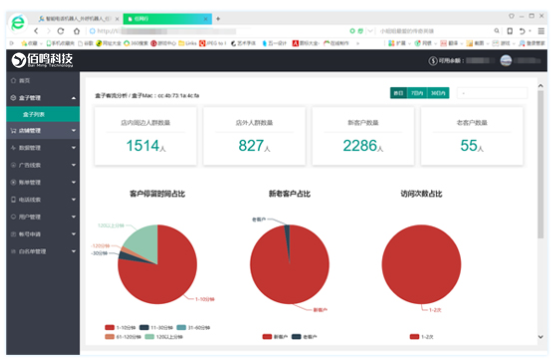The height and width of the screenshot is (361, 559).
Task: Switch to the first browser tab
Action: click(78, 19)
